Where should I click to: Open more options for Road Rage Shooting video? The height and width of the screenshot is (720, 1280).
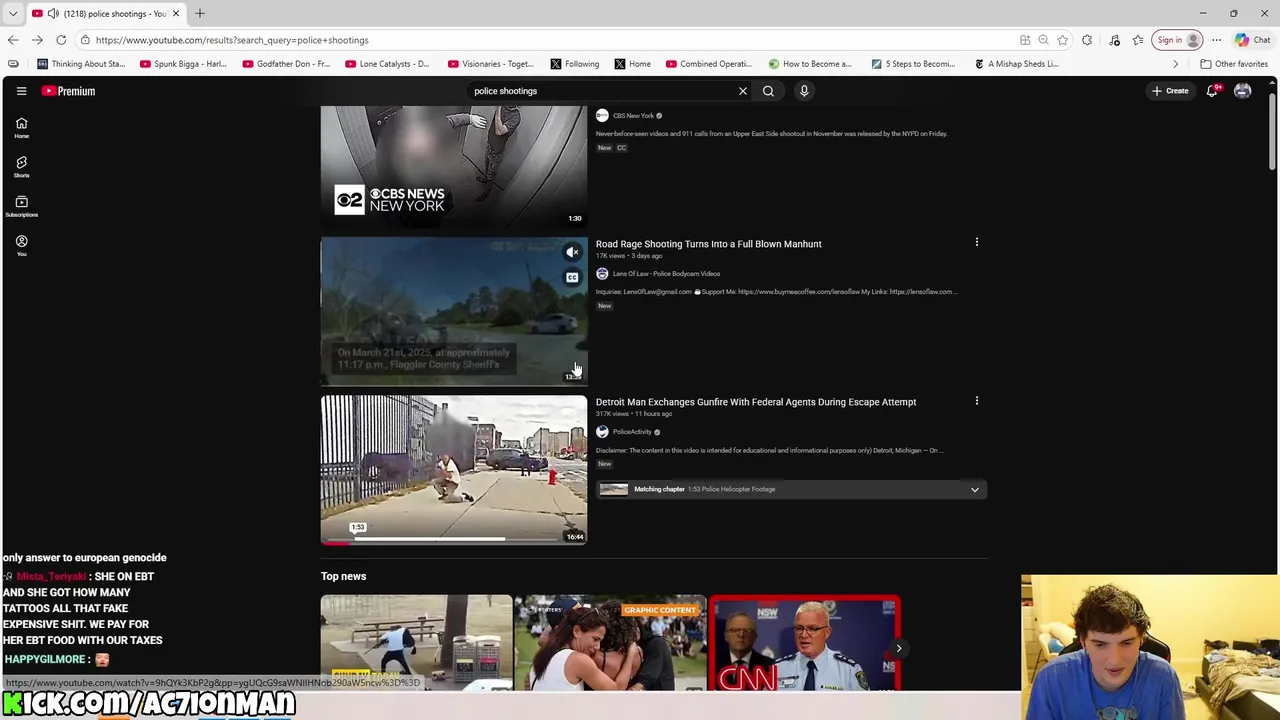(977, 242)
